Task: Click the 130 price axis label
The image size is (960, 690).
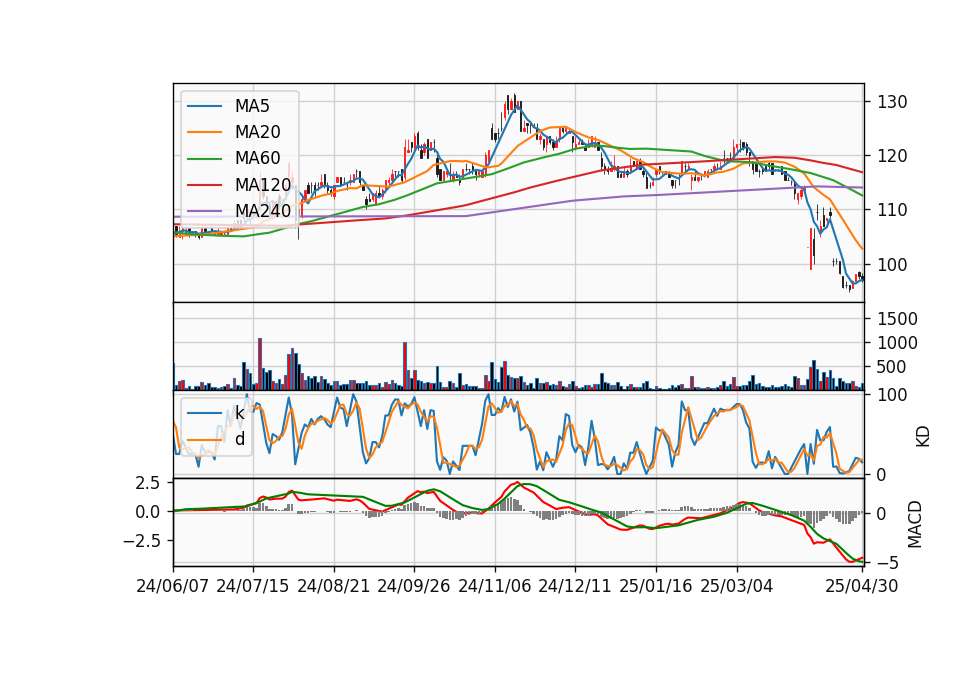Action: click(892, 102)
